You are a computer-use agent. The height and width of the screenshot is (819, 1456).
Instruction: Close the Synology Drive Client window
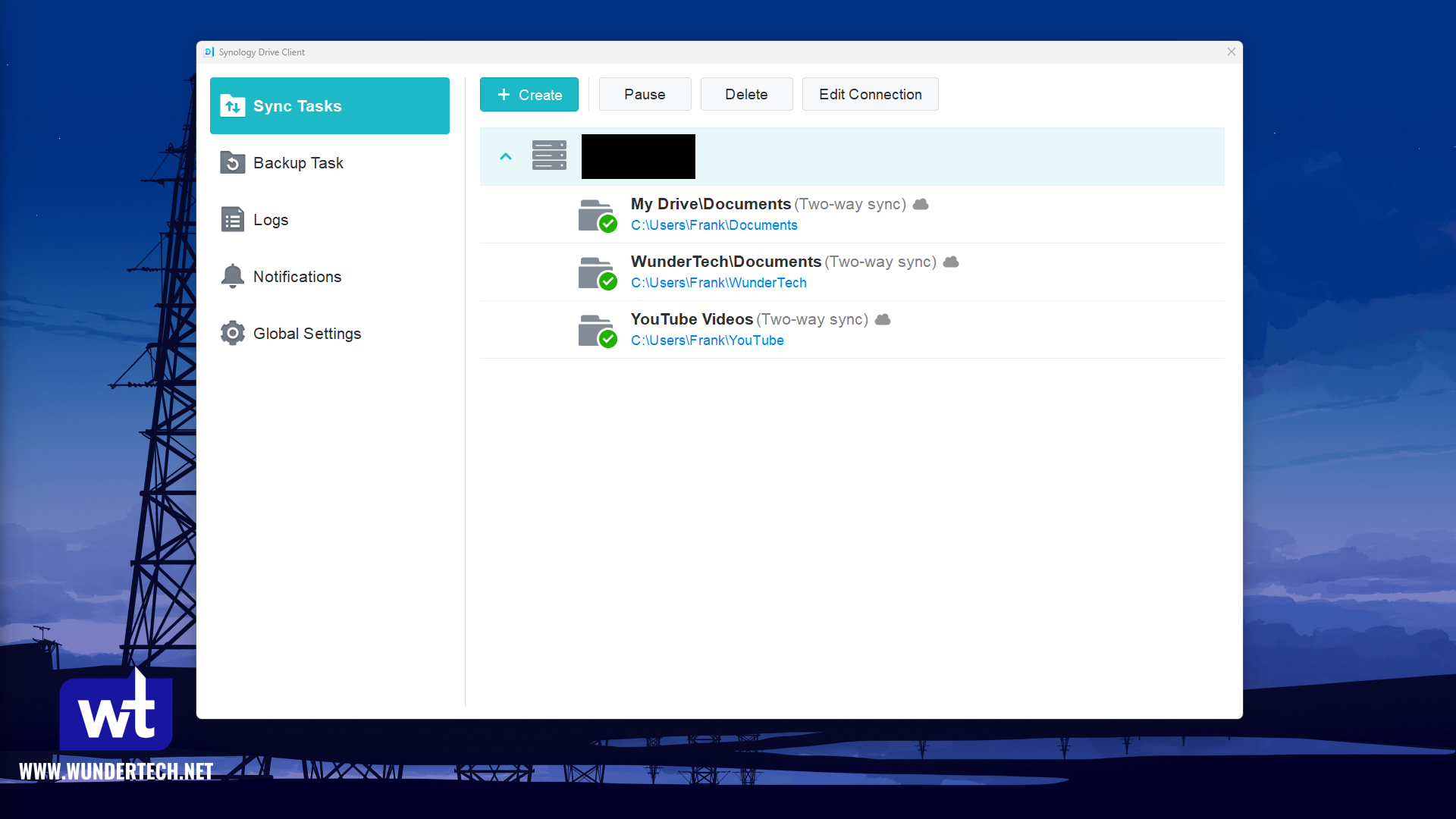1231,52
